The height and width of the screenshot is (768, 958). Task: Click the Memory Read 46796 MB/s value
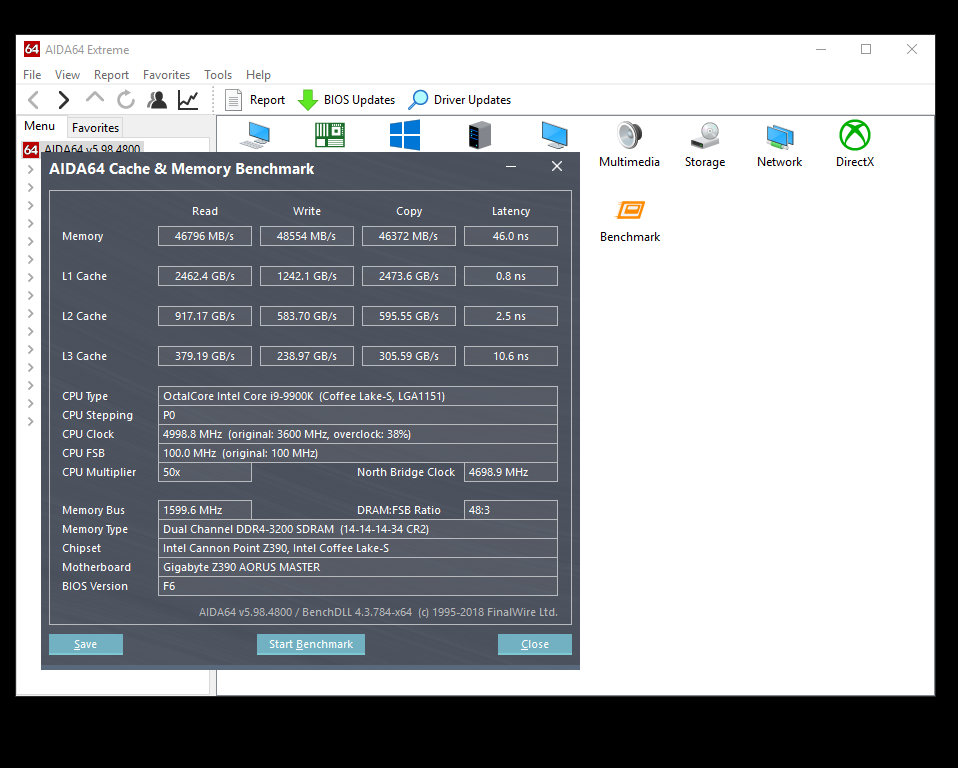tap(205, 236)
